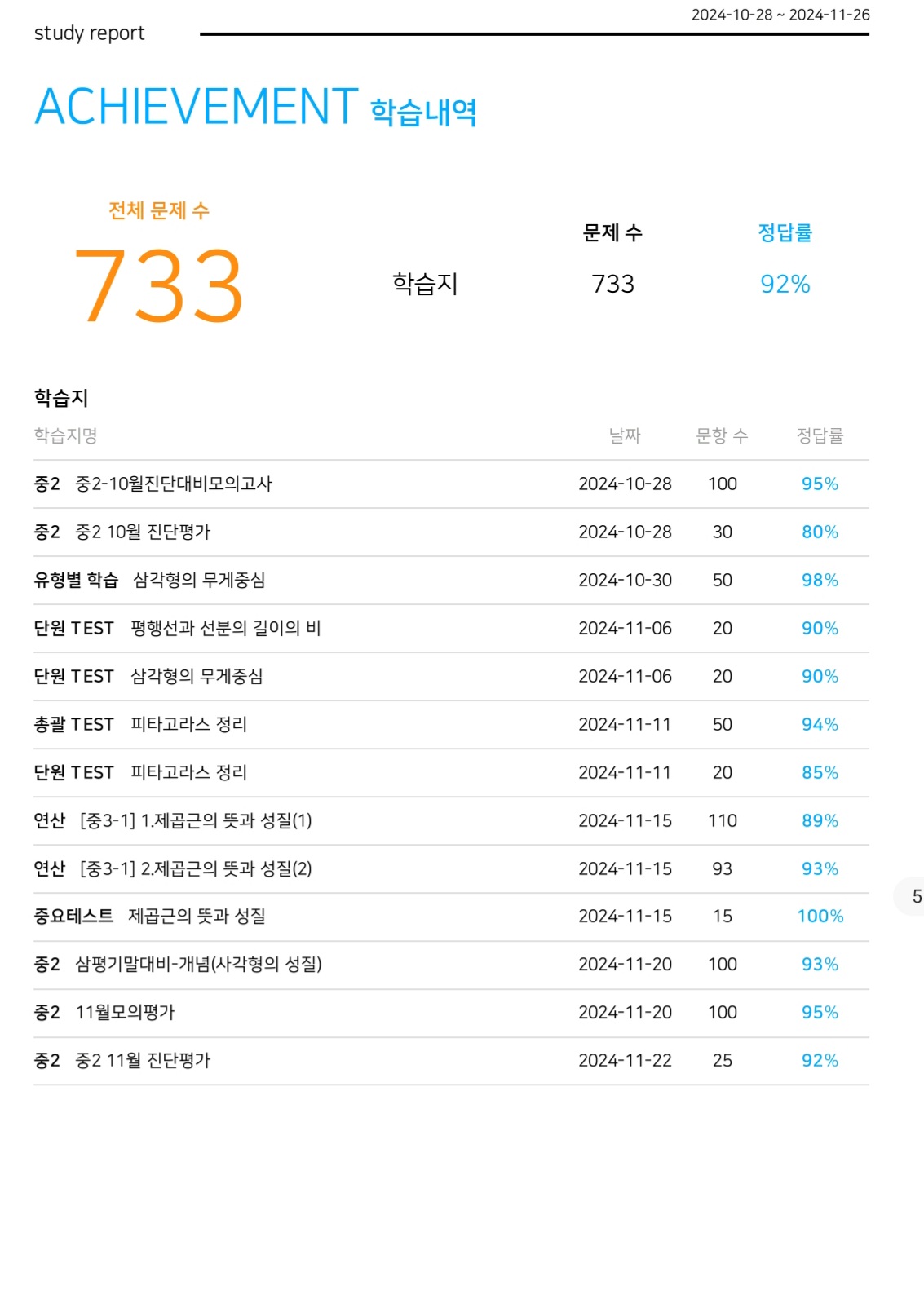
Task: Select the 11월모의평가 row
Action: (451, 1013)
